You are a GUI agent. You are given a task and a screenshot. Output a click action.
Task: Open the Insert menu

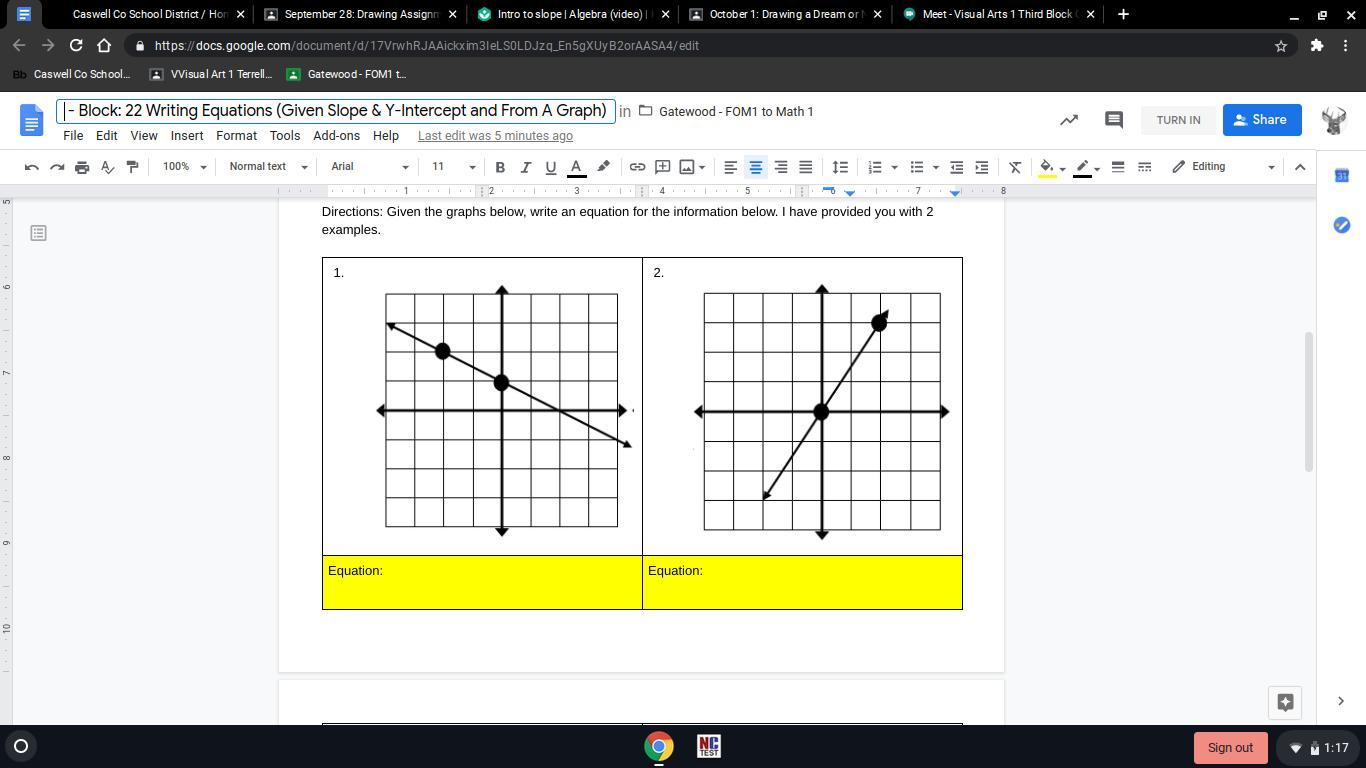pyautogui.click(x=186, y=136)
